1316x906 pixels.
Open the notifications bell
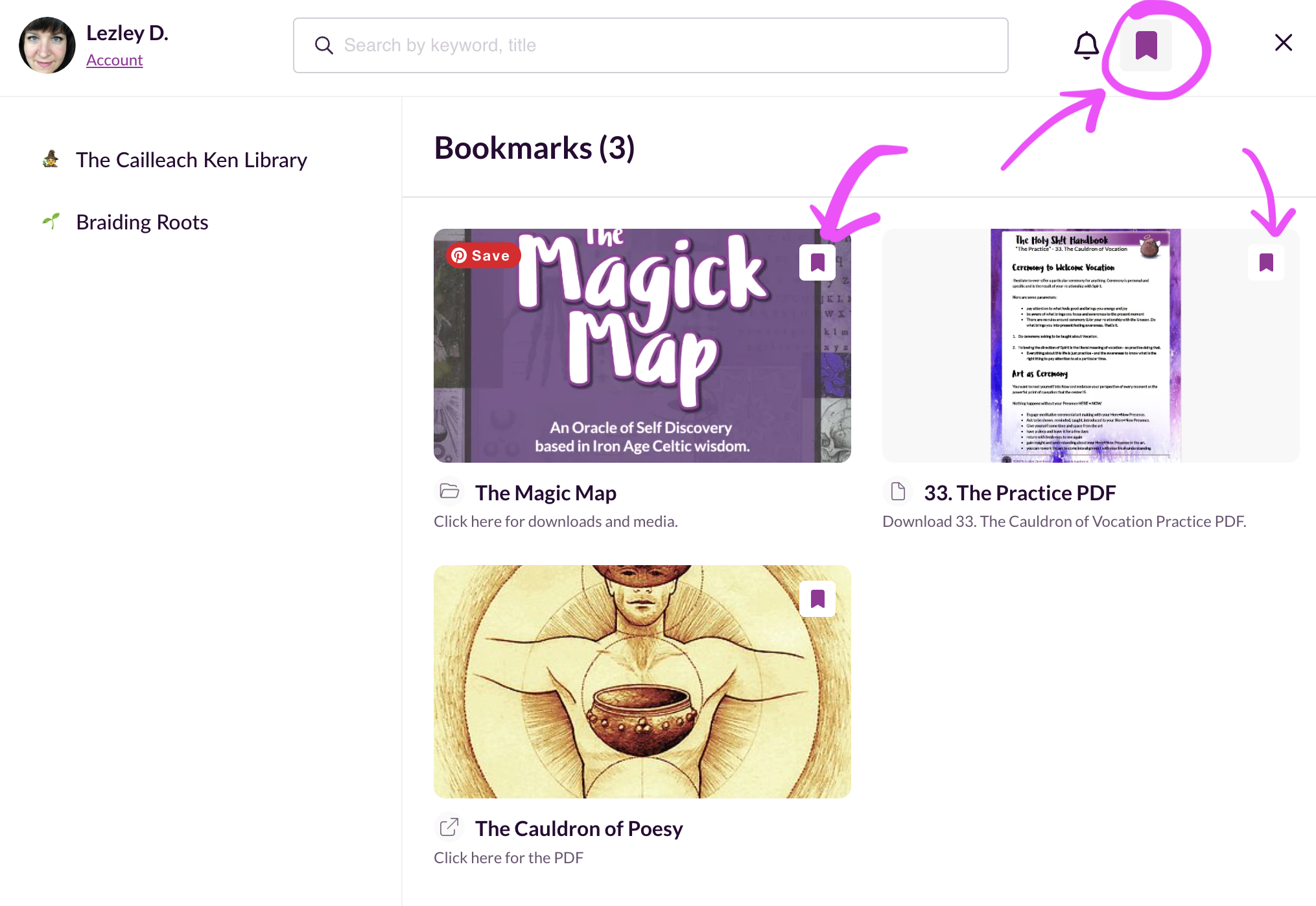coord(1086,45)
